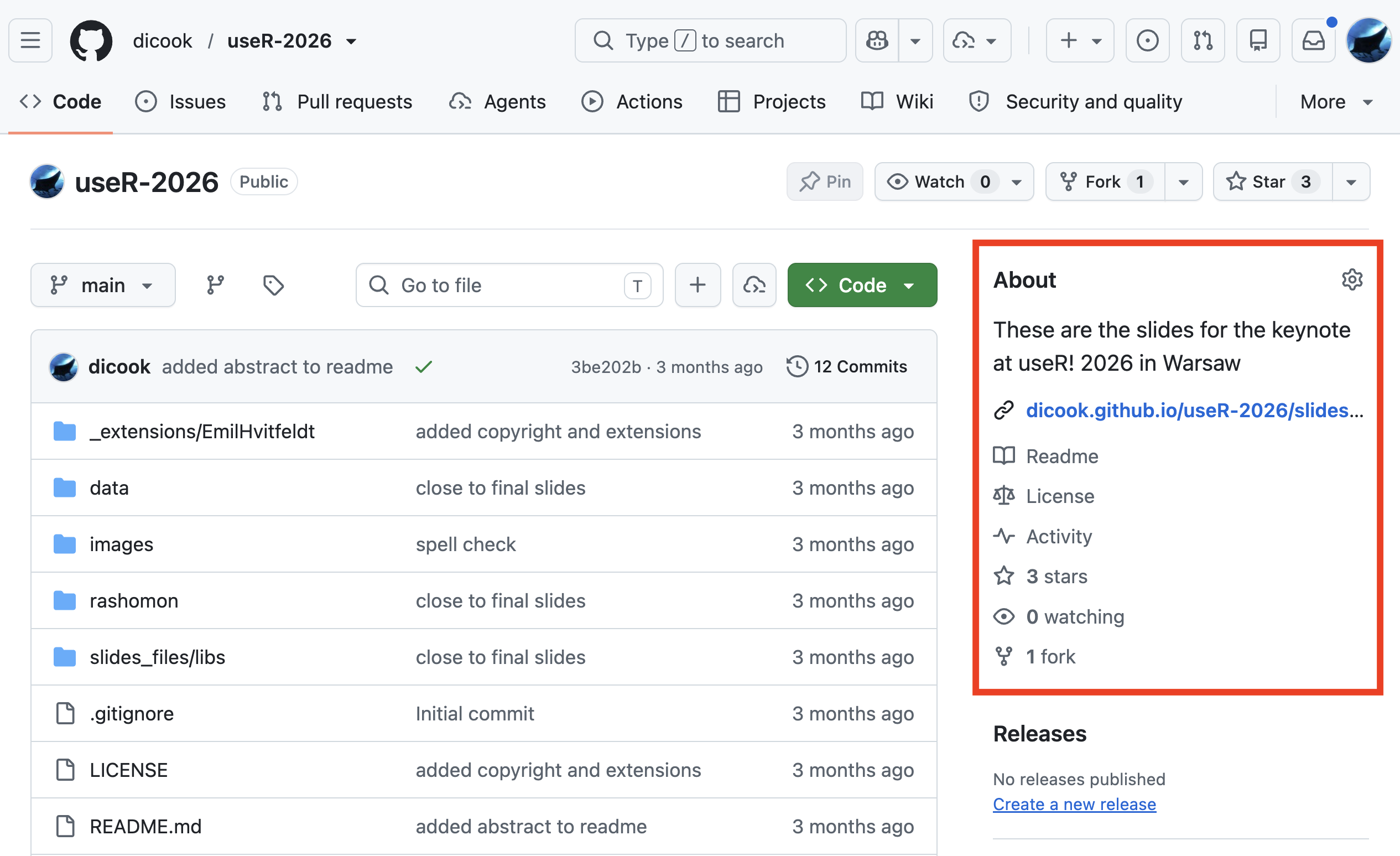Open repositories icon in top header
Image resolution: width=1400 pixels, height=856 pixels.
(1258, 40)
